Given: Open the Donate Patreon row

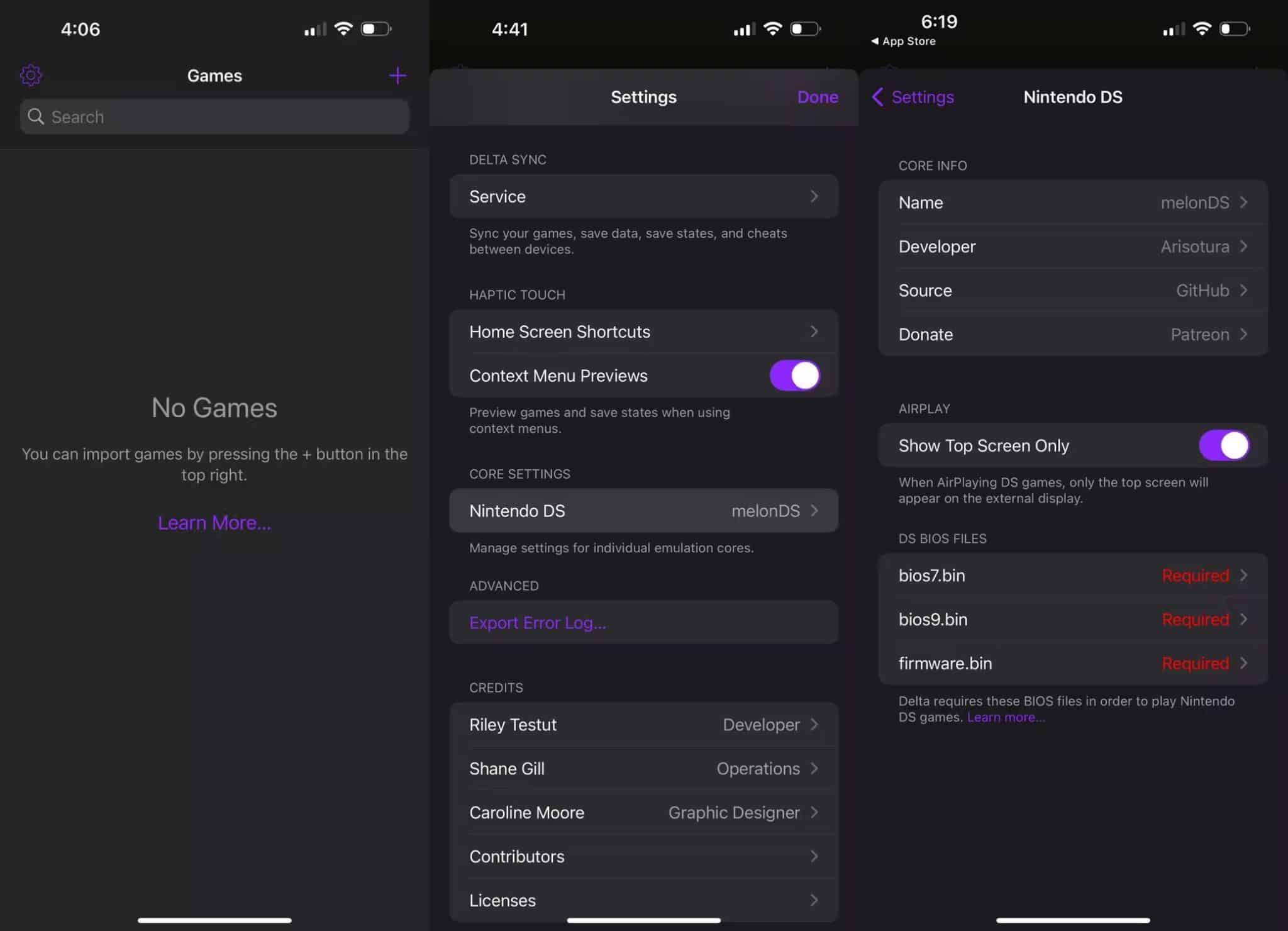Looking at the screenshot, I should coord(1073,335).
